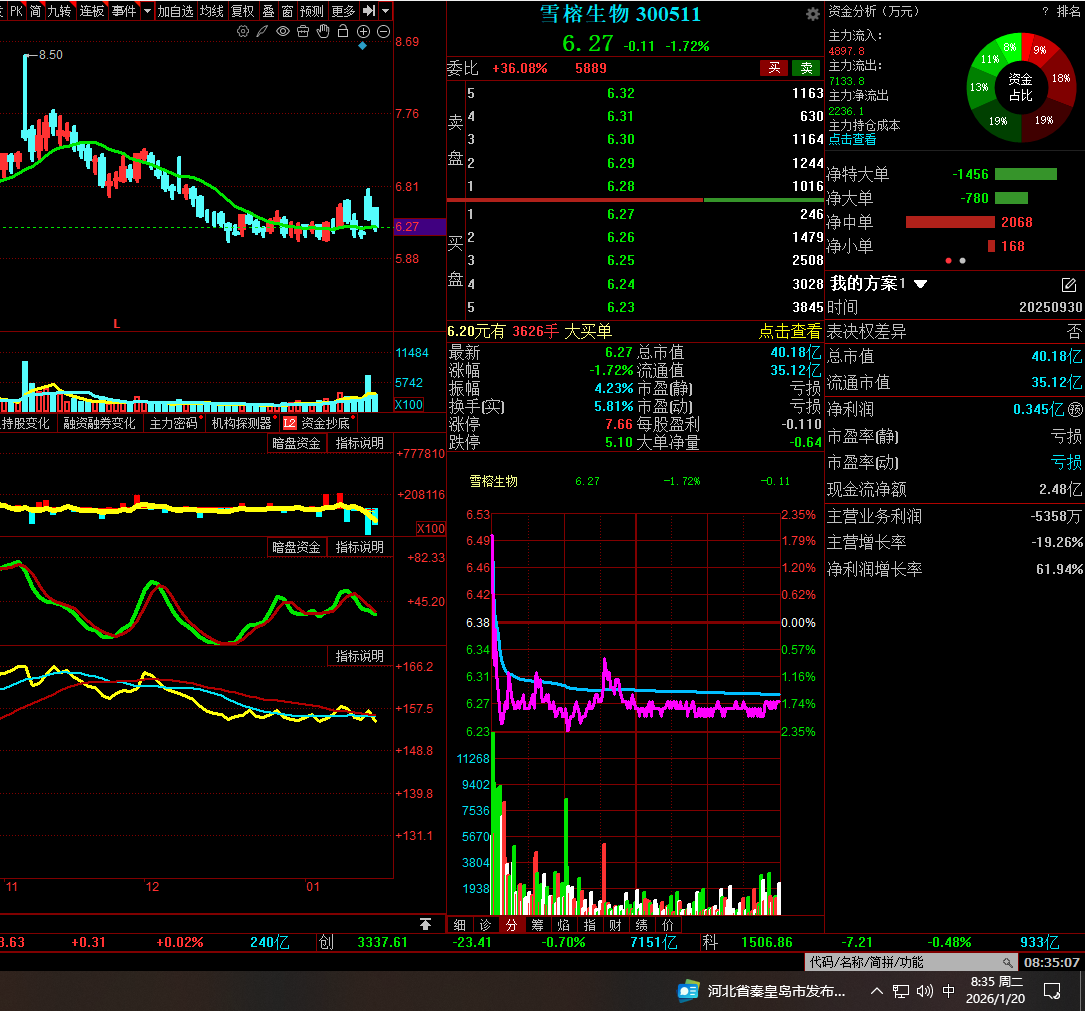
Task: Switch to 焰 tab
Action: [563, 925]
